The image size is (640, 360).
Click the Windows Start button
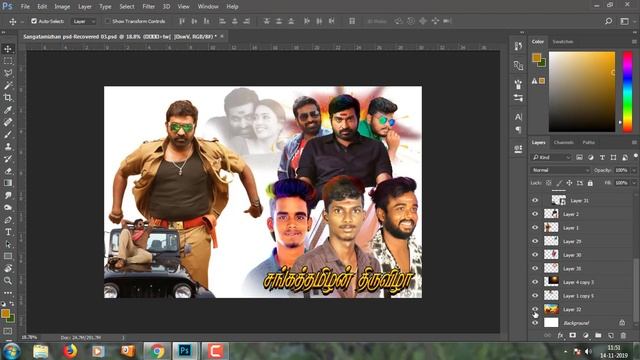pyautogui.click(x=11, y=351)
